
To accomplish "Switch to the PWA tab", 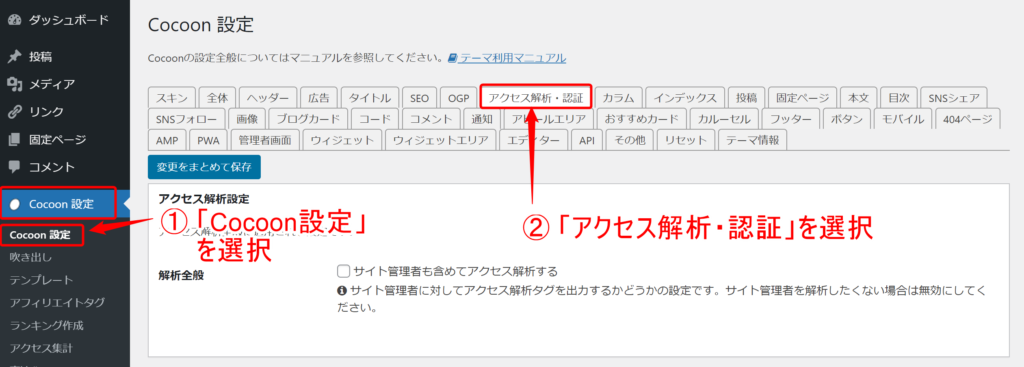I will (208, 140).
